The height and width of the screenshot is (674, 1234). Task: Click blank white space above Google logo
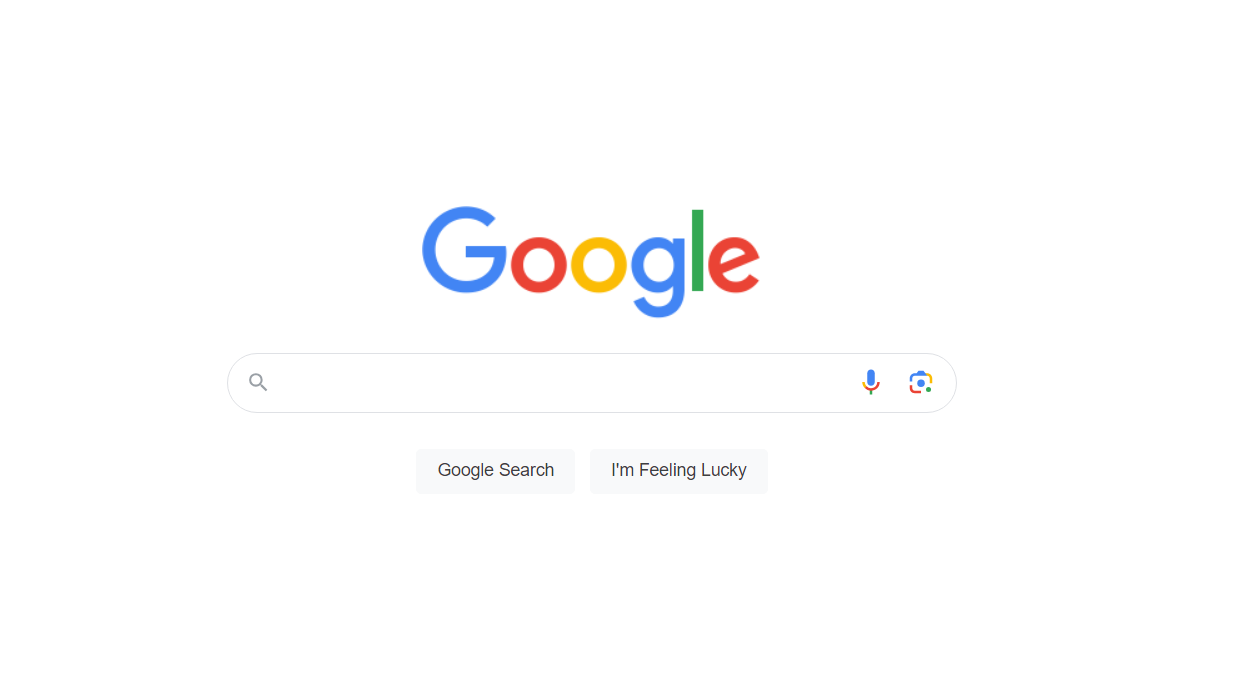pos(592,100)
